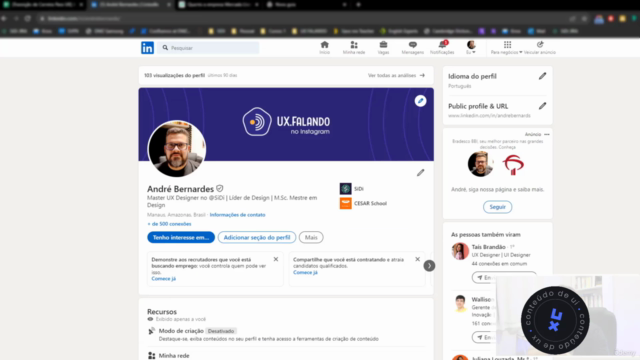Expand the Para negócios grid menu

click(507, 47)
